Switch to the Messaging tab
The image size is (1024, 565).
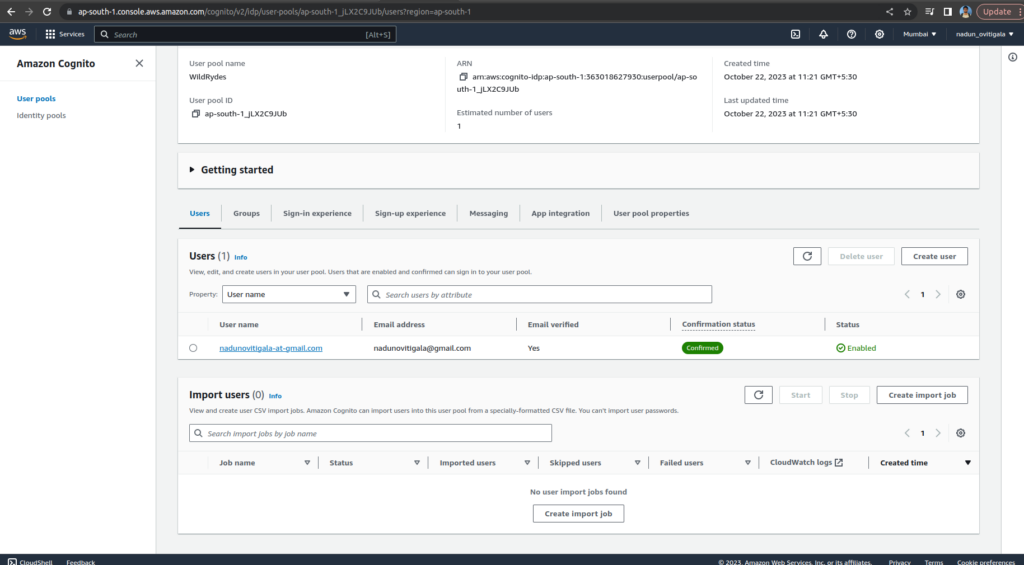coord(488,214)
